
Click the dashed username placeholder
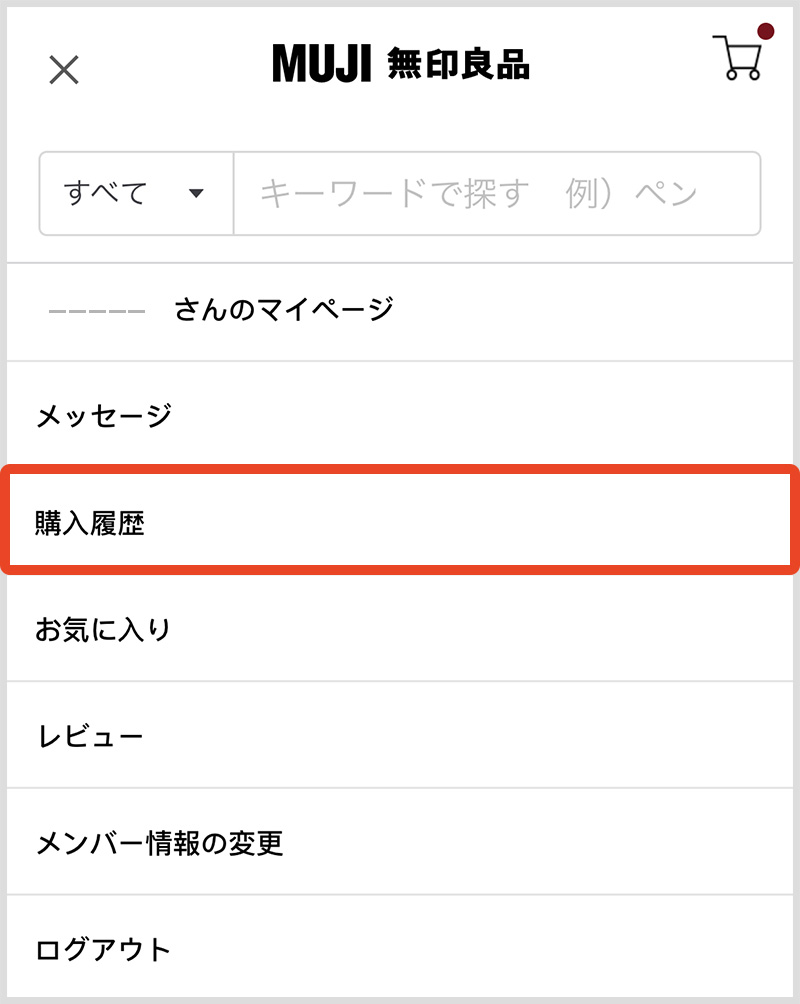97,311
